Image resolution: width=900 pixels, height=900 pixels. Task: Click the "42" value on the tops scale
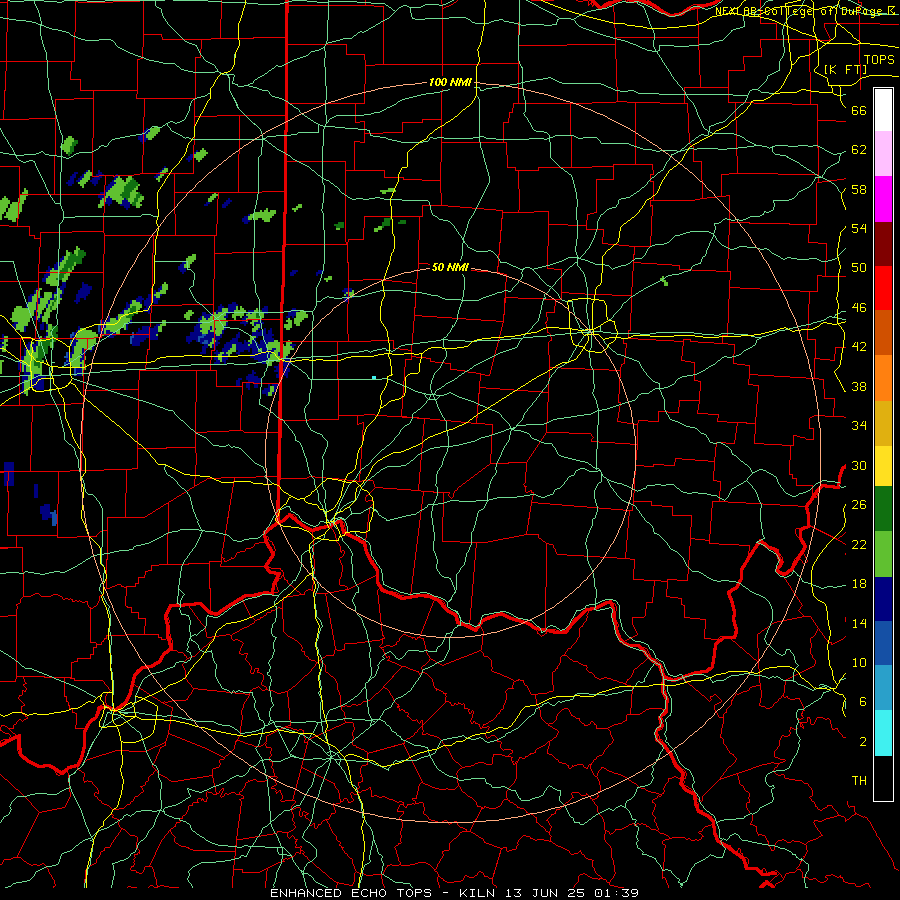(x=859, y=347)
